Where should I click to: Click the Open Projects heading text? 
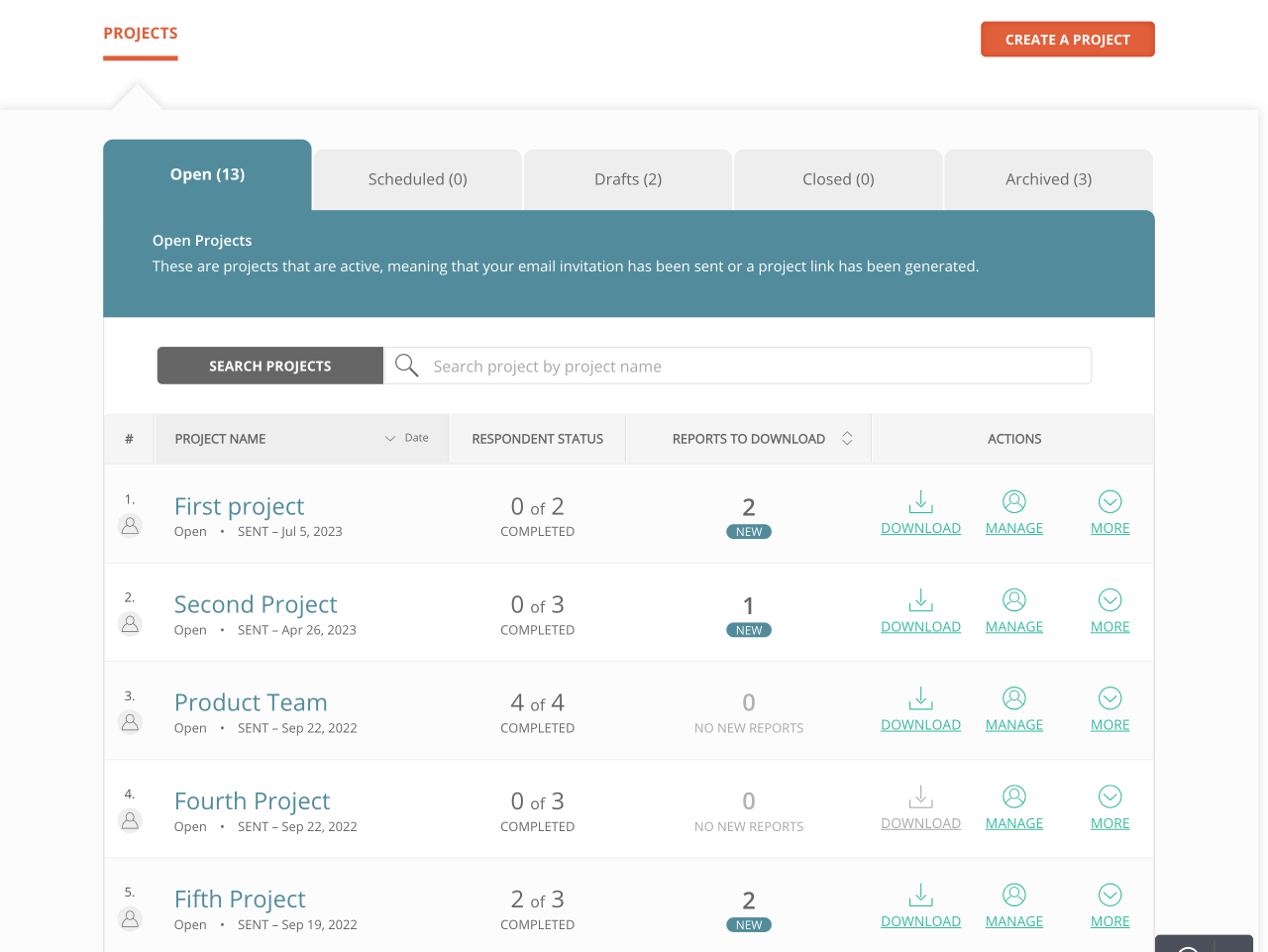click(202, 241)
